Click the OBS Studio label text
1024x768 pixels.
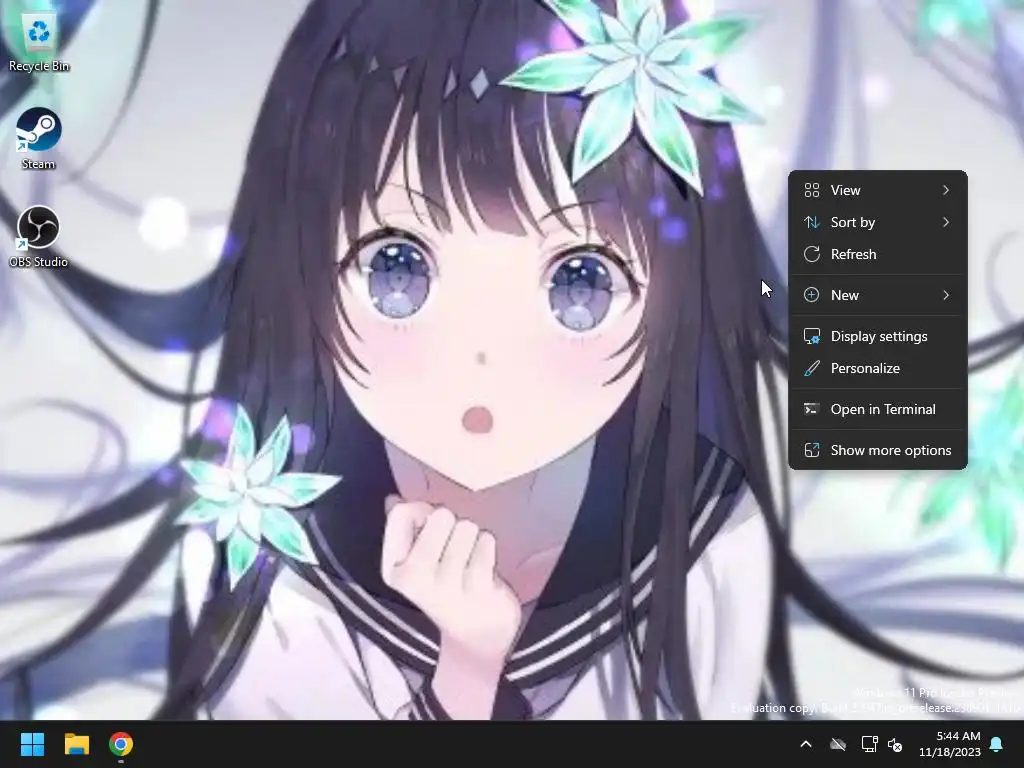(39, 262)
